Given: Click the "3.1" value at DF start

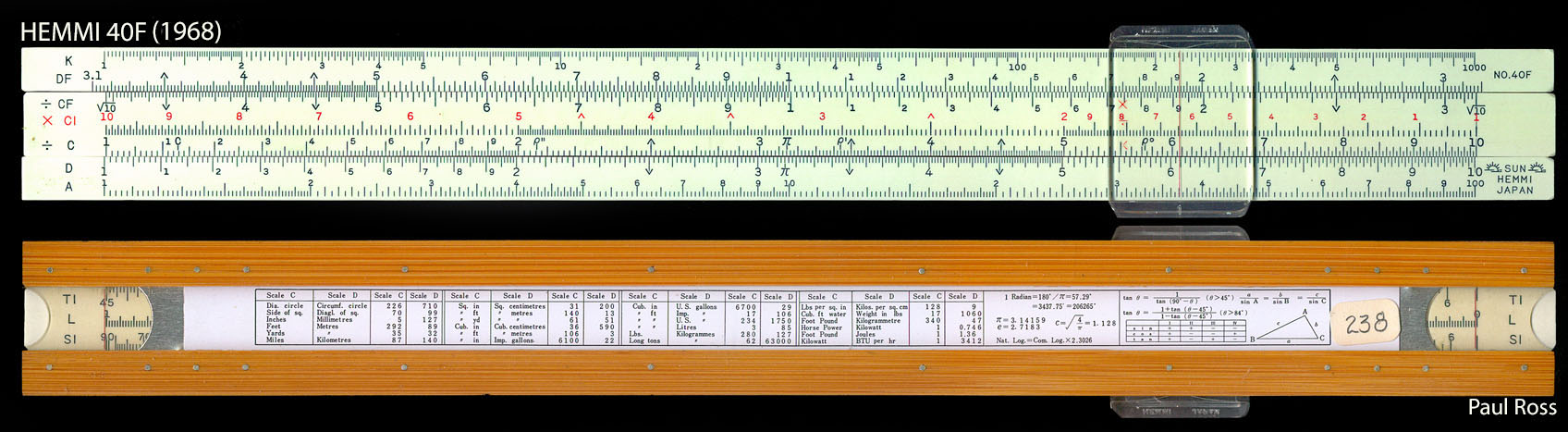Looking at the screenshot, I should [x=92, y=75].
